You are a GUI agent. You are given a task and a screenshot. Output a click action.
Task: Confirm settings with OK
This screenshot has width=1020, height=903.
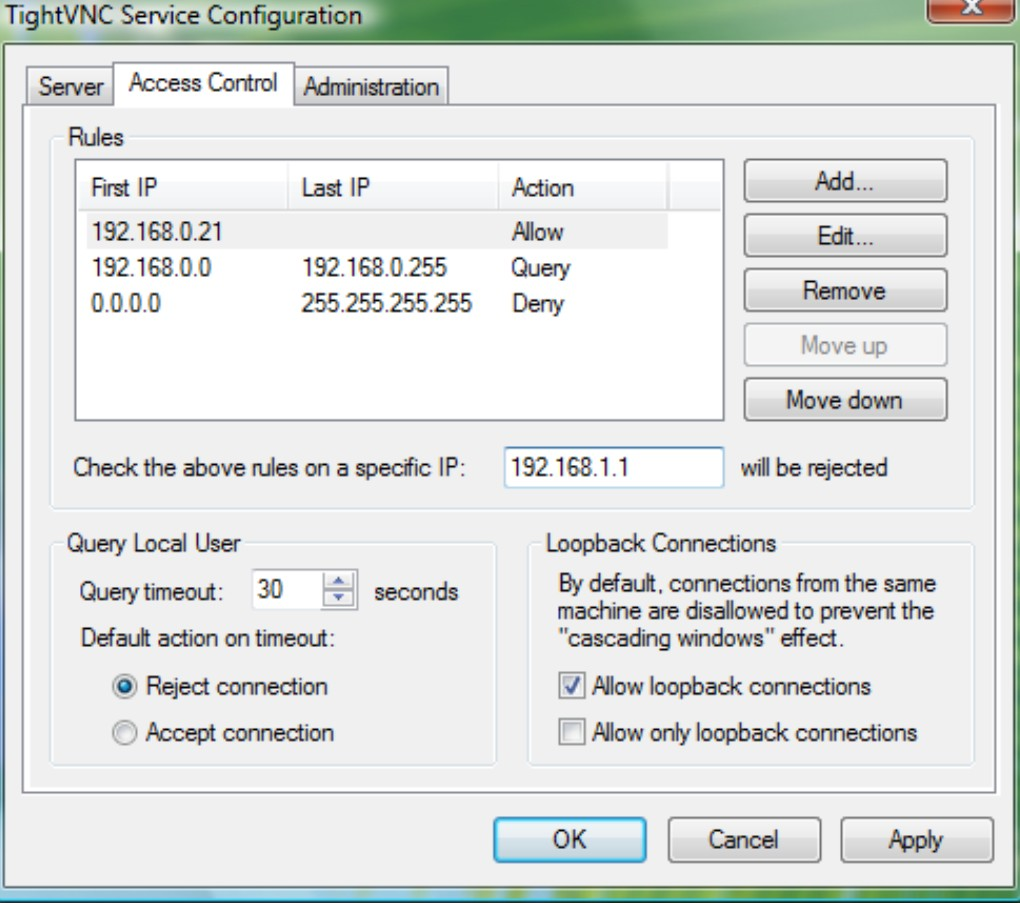tap(569, 839)
